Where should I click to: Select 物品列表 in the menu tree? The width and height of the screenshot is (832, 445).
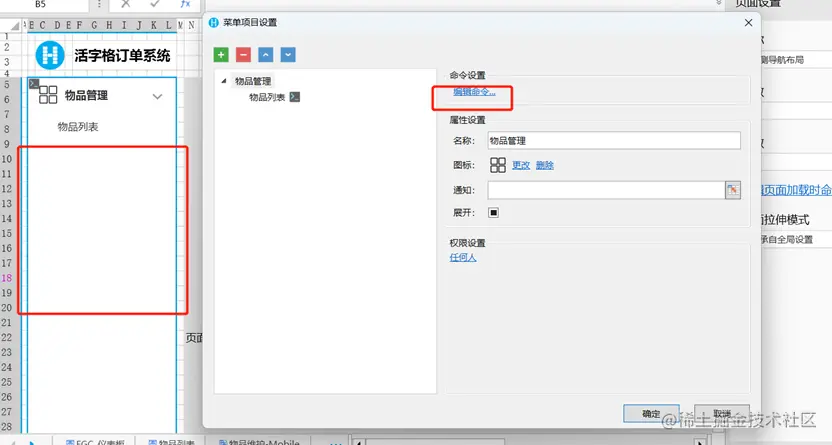267,98
